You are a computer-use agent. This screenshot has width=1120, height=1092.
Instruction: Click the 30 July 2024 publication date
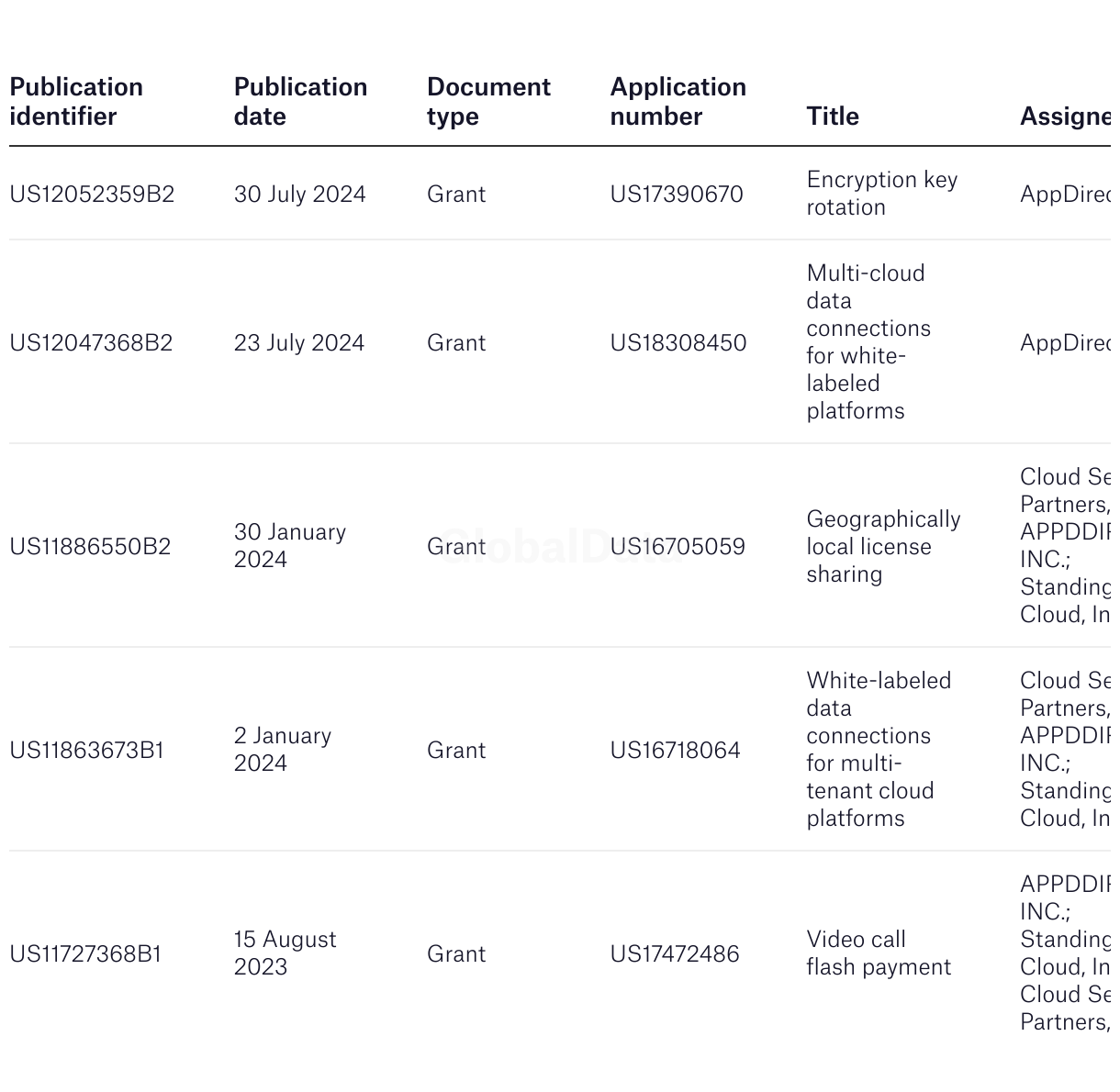click(299, 195)
